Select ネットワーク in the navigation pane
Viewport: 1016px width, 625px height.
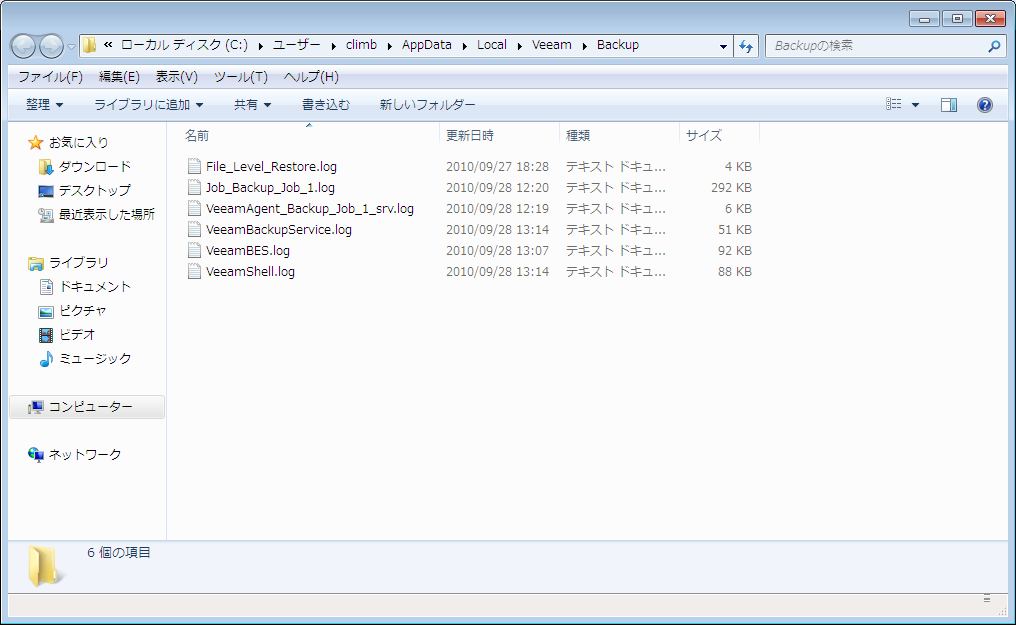coord(85,455)
